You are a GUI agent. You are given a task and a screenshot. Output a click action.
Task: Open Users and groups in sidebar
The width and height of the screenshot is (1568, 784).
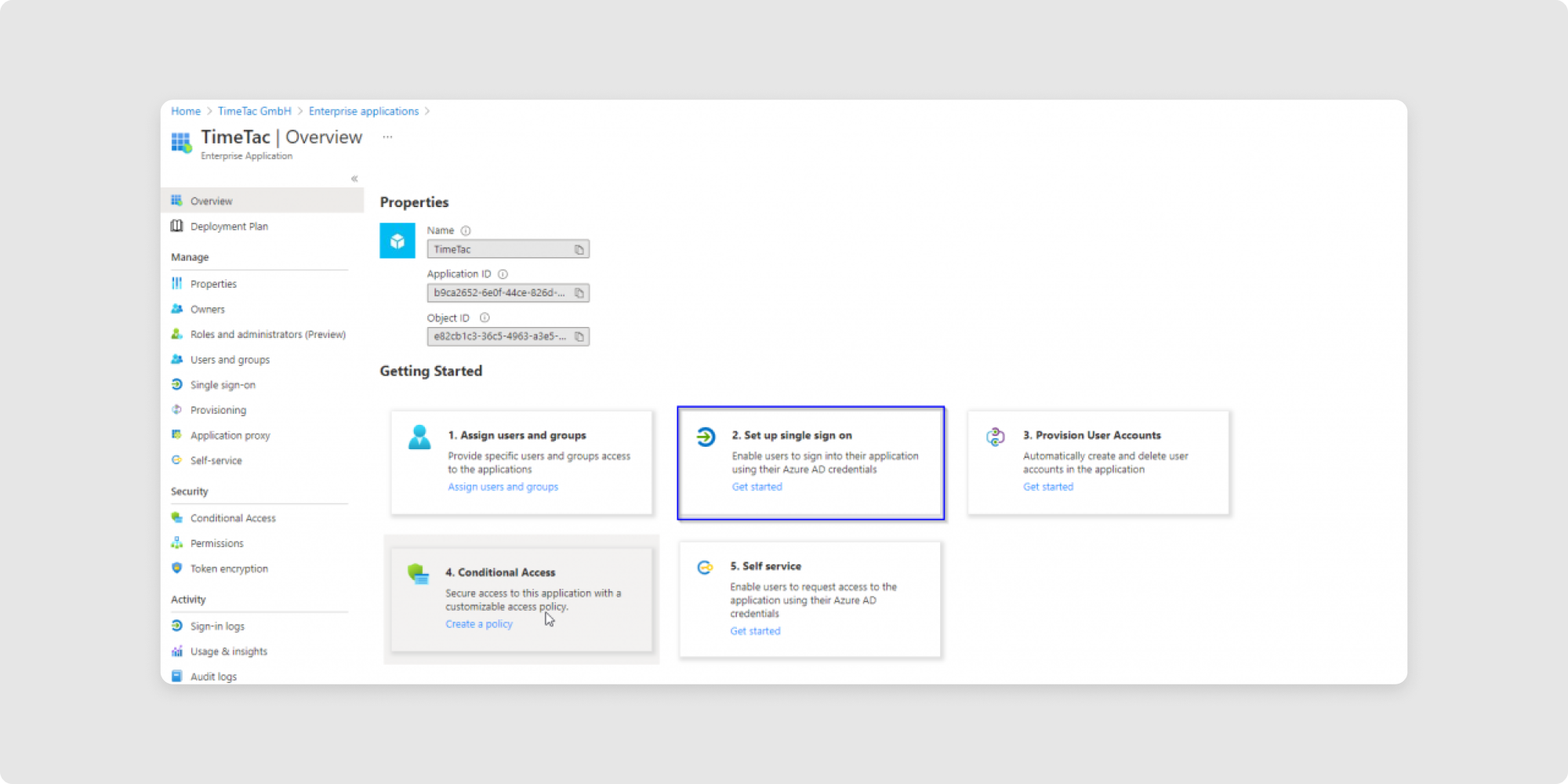(x=230, y=360)
